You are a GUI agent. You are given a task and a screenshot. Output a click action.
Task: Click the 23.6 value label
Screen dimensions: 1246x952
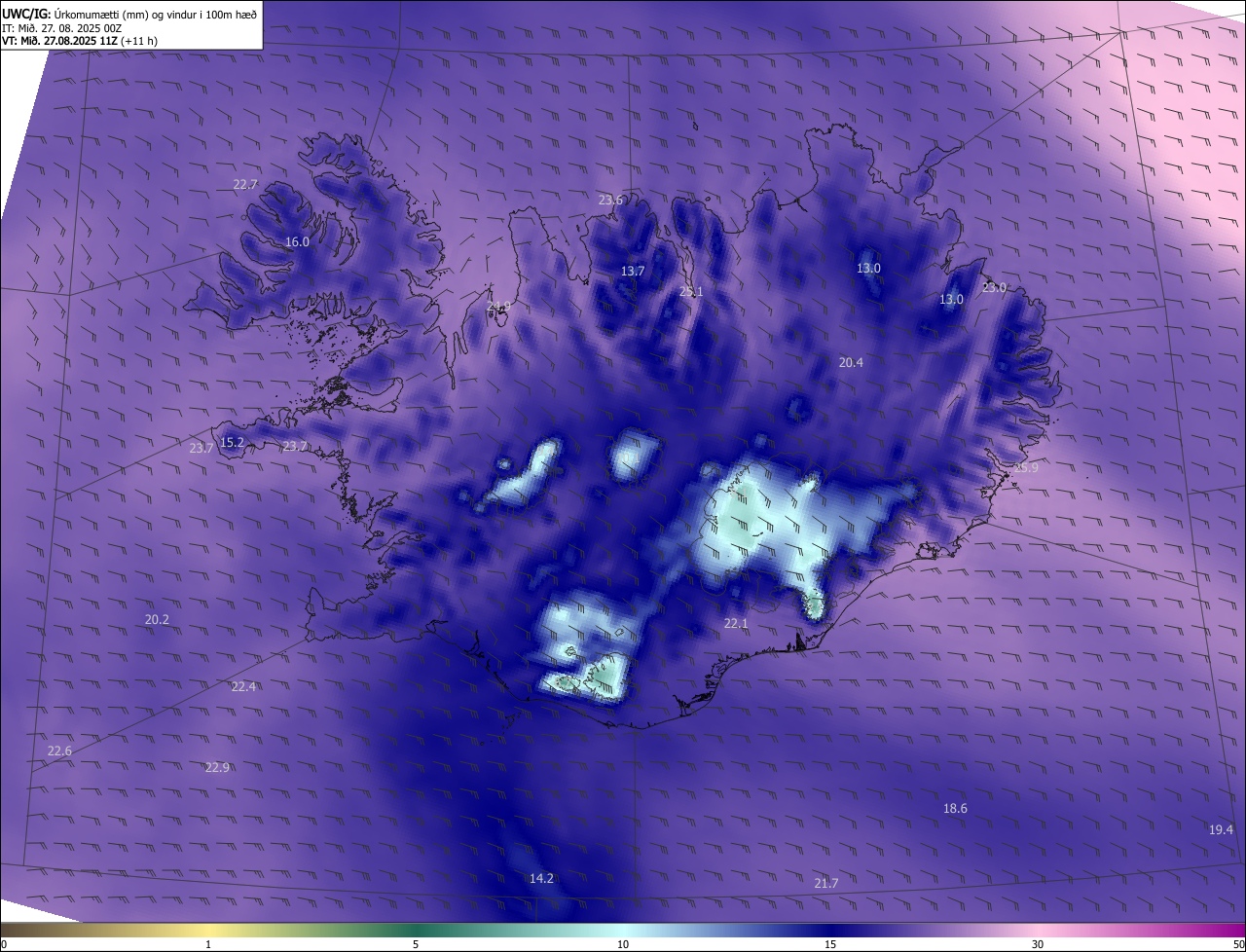pyautogui.click(x=610, y=201)
